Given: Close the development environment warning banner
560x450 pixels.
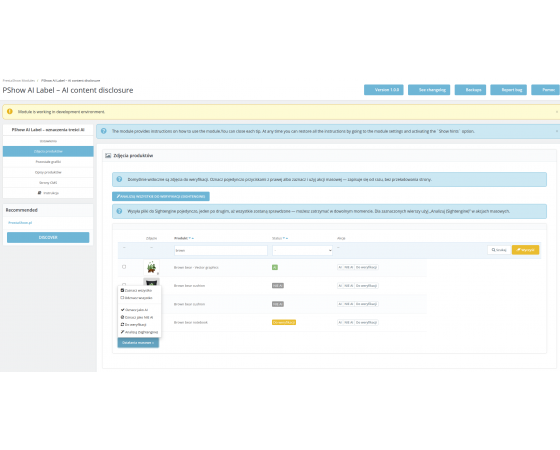Looking at the screenshot, I should tap(556, 112).
